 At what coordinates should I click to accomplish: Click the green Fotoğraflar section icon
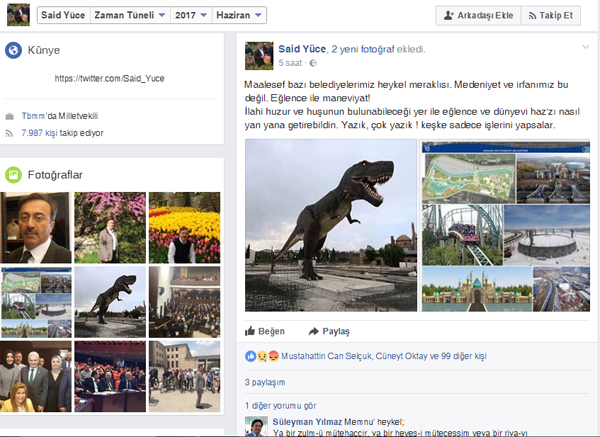point(13,175)
